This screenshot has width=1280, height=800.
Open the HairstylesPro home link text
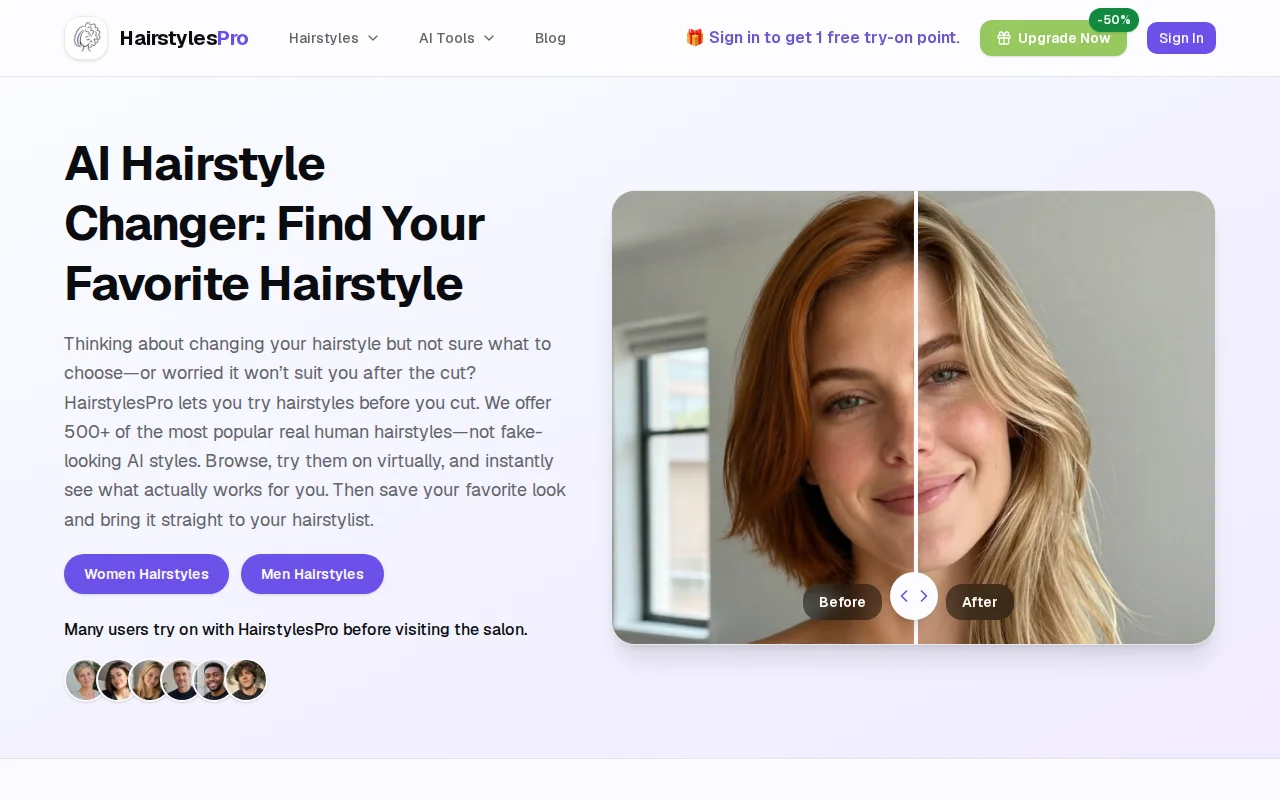(184, 38)
